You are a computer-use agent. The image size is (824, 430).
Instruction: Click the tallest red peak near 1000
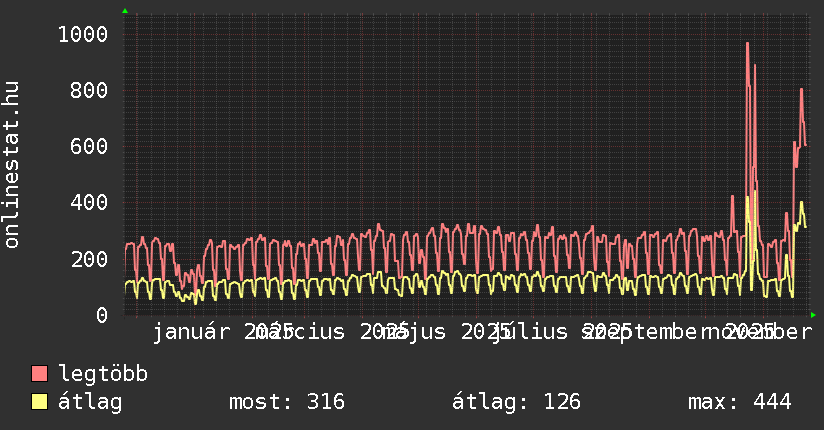(x=747, y=44)
